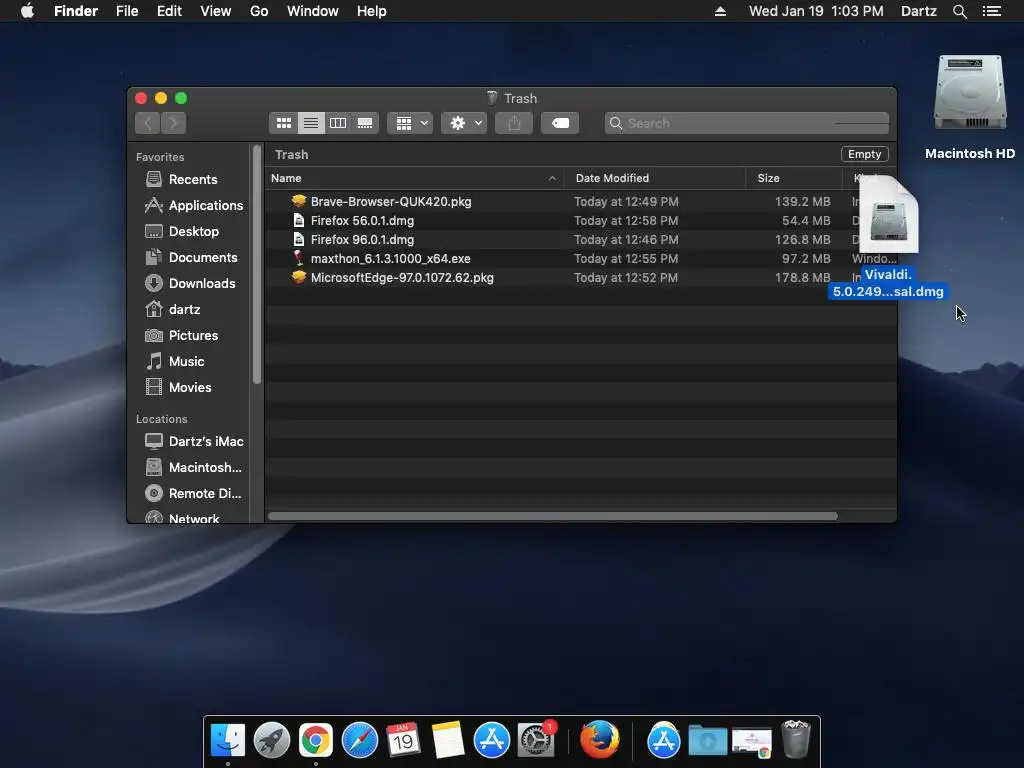This screenshot has height=768, width=1024.
Task: Click the sidebar vertical scrollbar
Action: [x=257, y=264]
